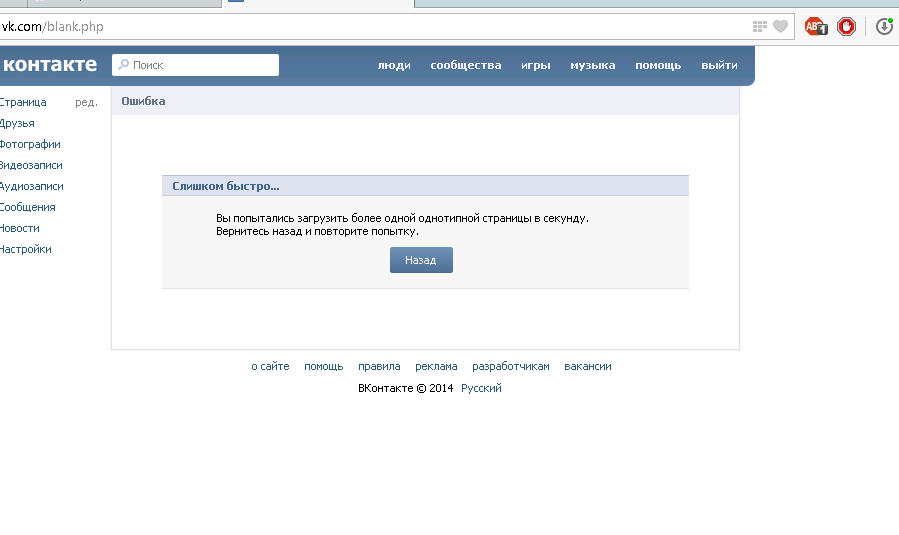Open the вакансии footer link
Viewport: 899px width, 535px height.
[588, 366]
